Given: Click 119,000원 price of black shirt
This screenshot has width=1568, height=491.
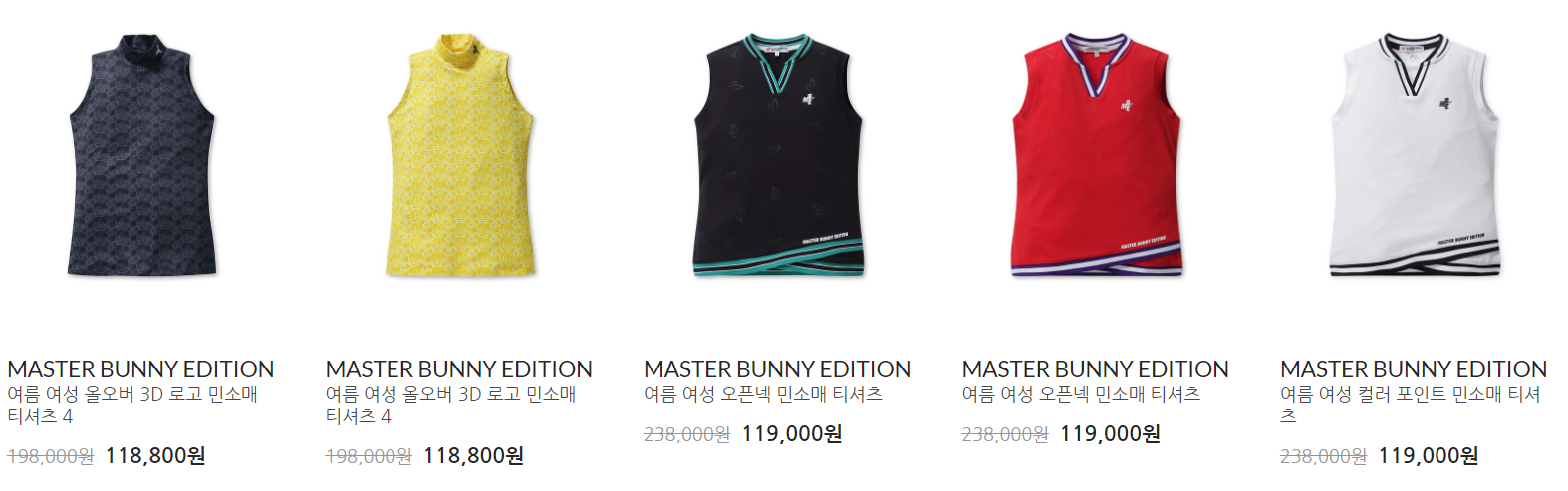Looking at the screenshot, I should [792, 434].
